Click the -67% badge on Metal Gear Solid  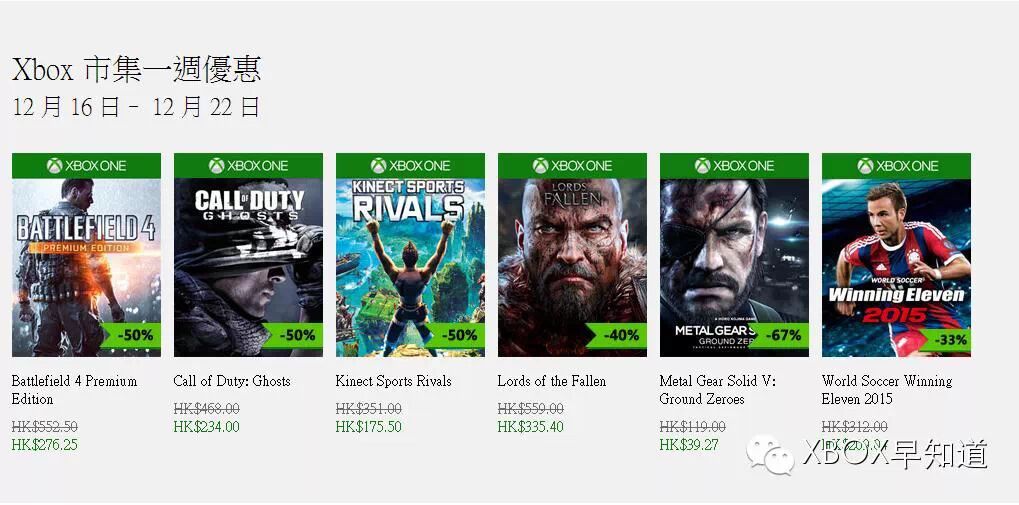pyautogui.click(x=782, y=335)
